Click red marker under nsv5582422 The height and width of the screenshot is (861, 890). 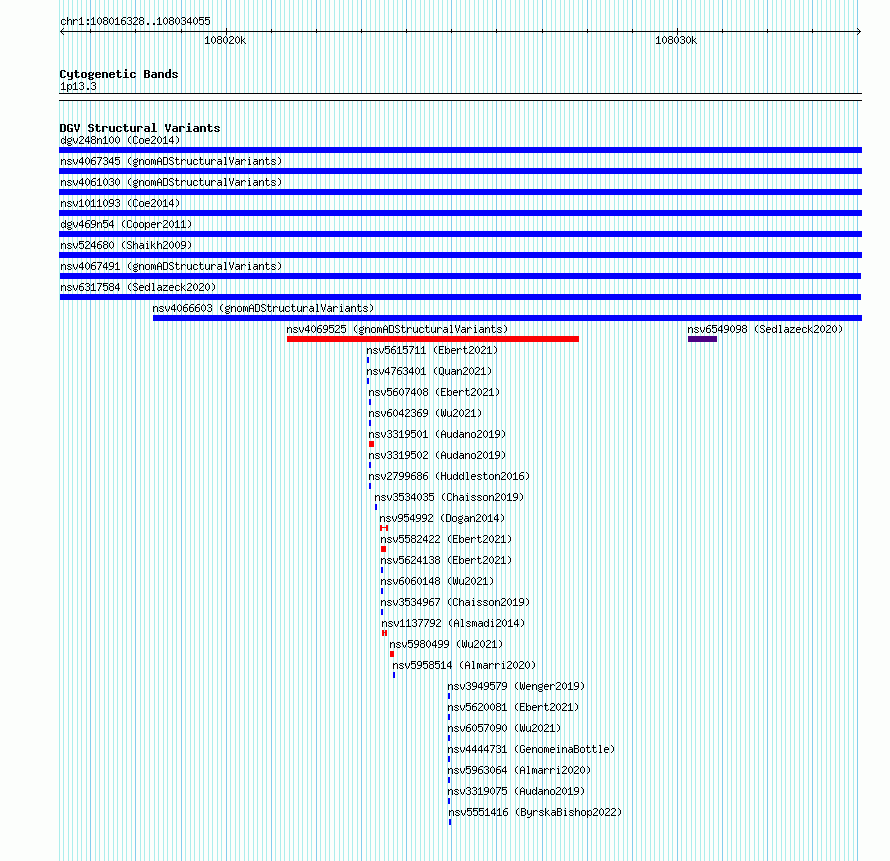pos(383,549)
